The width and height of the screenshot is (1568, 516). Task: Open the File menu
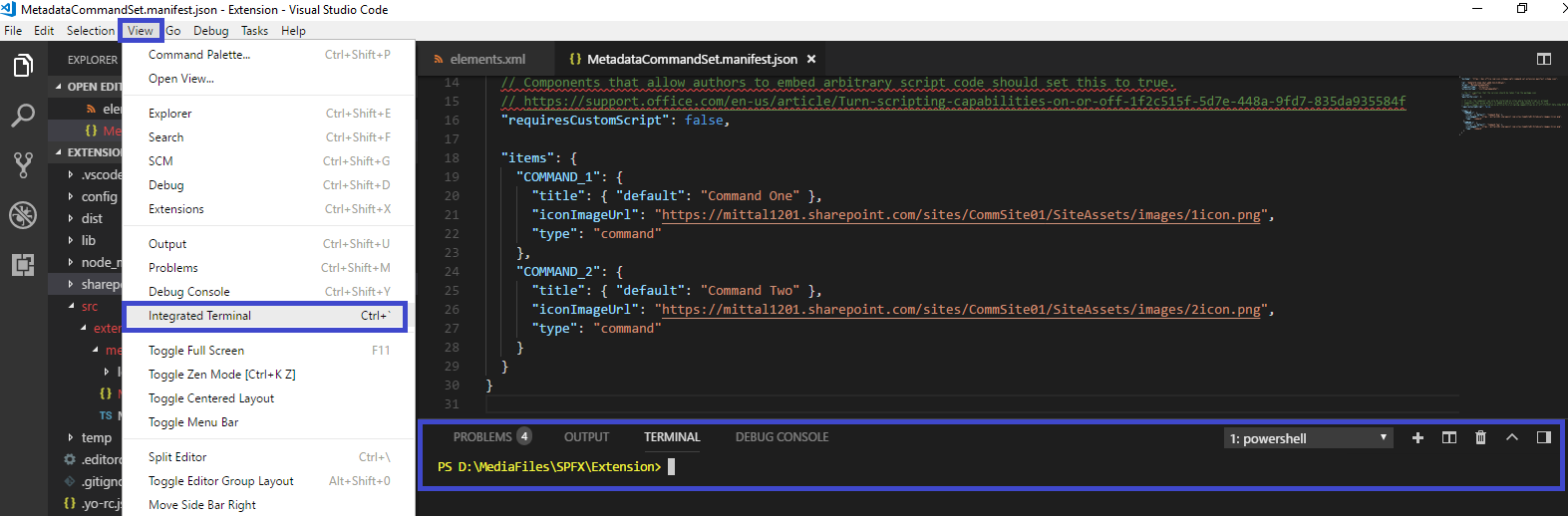click(13, 31)
